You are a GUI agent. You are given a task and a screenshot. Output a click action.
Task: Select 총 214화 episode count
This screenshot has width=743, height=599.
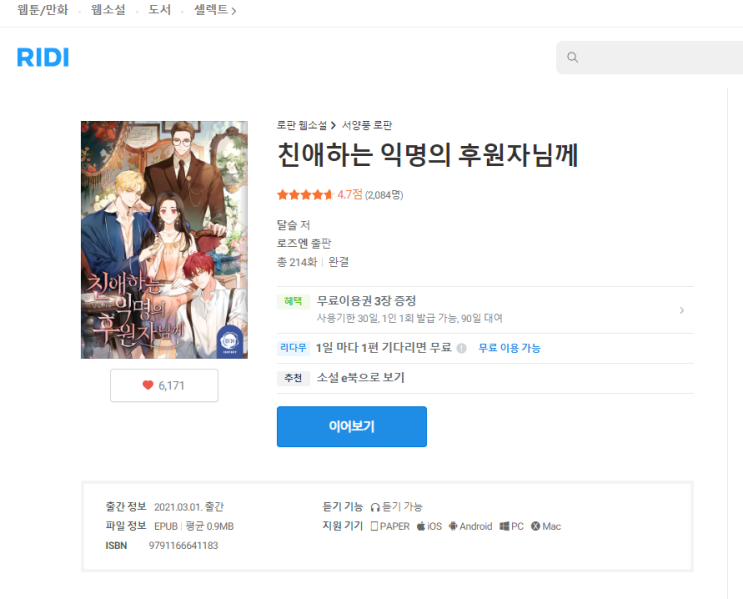click(x=297, y=262)
